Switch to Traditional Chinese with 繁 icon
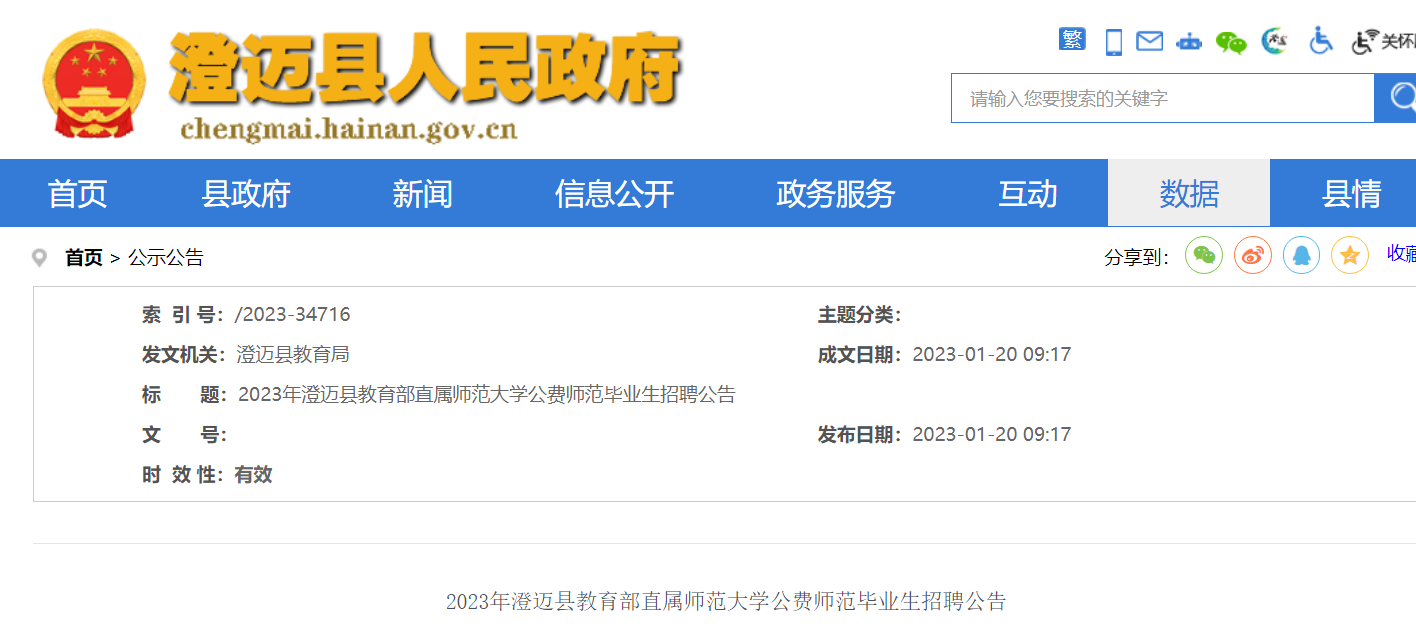The height and width of the screenshot is (631, 1416). (1072, 40)
